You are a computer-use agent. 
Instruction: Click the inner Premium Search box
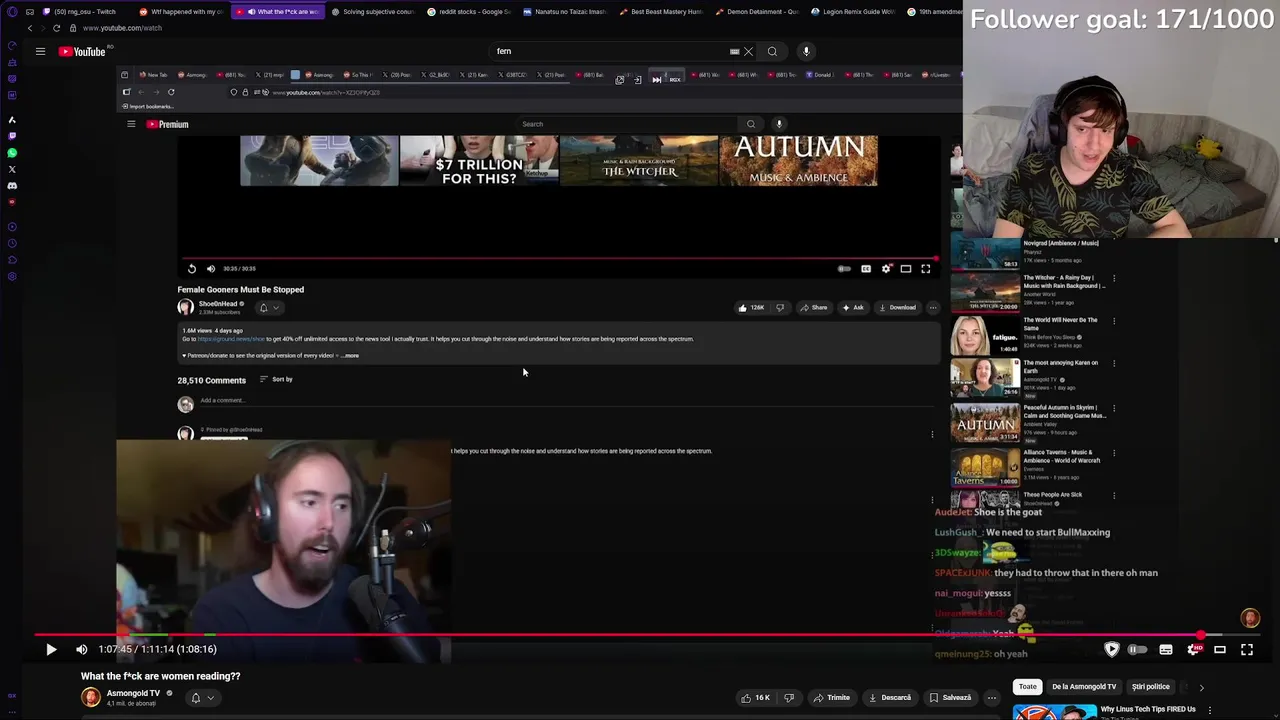click(x=625, y=124)
